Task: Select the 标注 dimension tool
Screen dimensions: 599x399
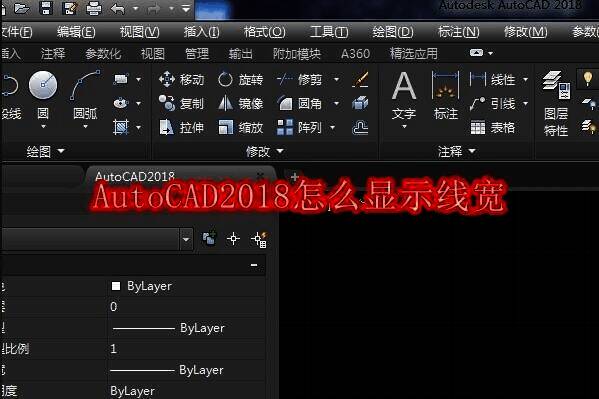Action: coord(445,96)
